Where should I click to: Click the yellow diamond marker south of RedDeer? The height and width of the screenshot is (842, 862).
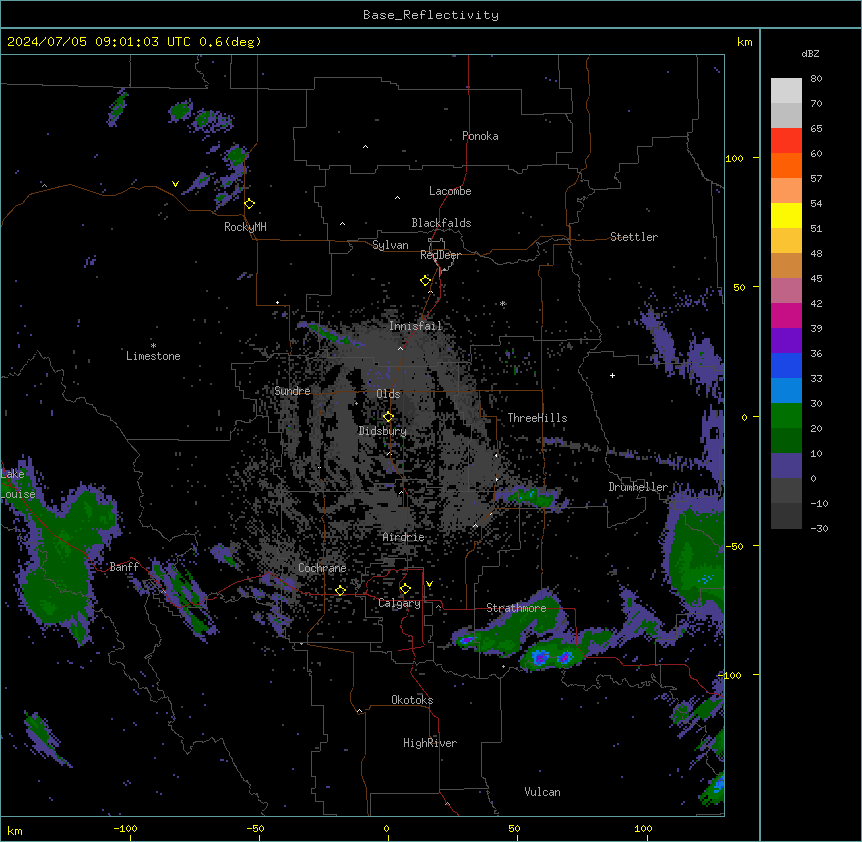pos(426,280)
